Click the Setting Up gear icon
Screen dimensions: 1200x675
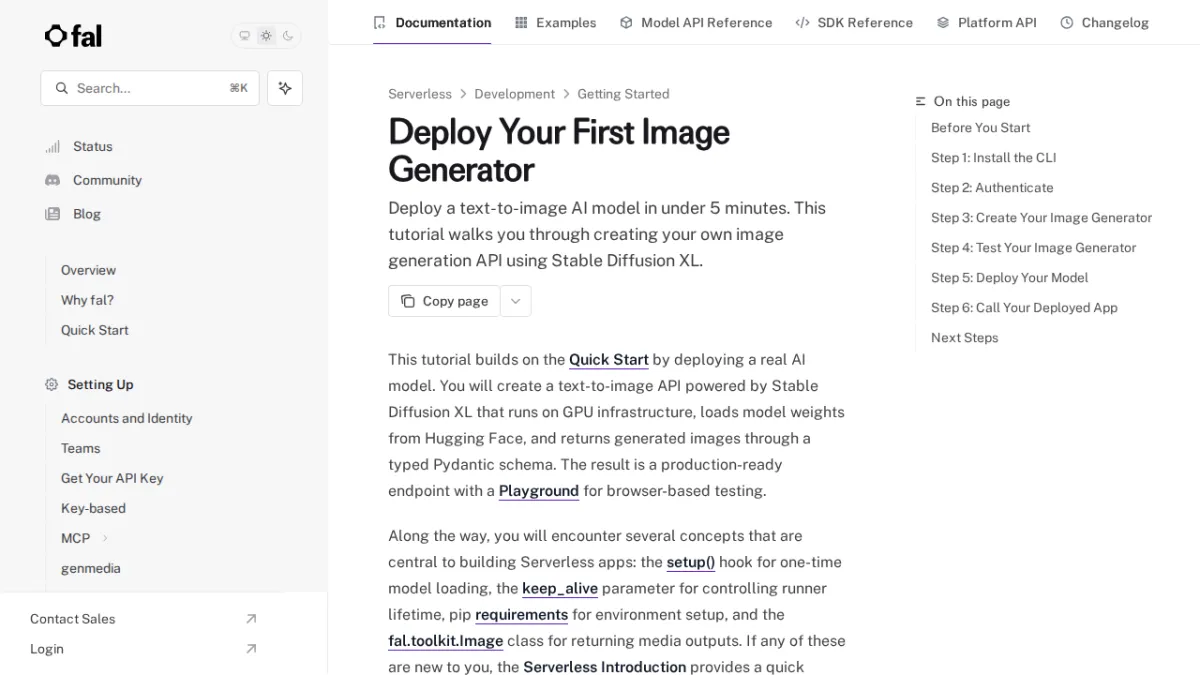click(x=52, y=384)
